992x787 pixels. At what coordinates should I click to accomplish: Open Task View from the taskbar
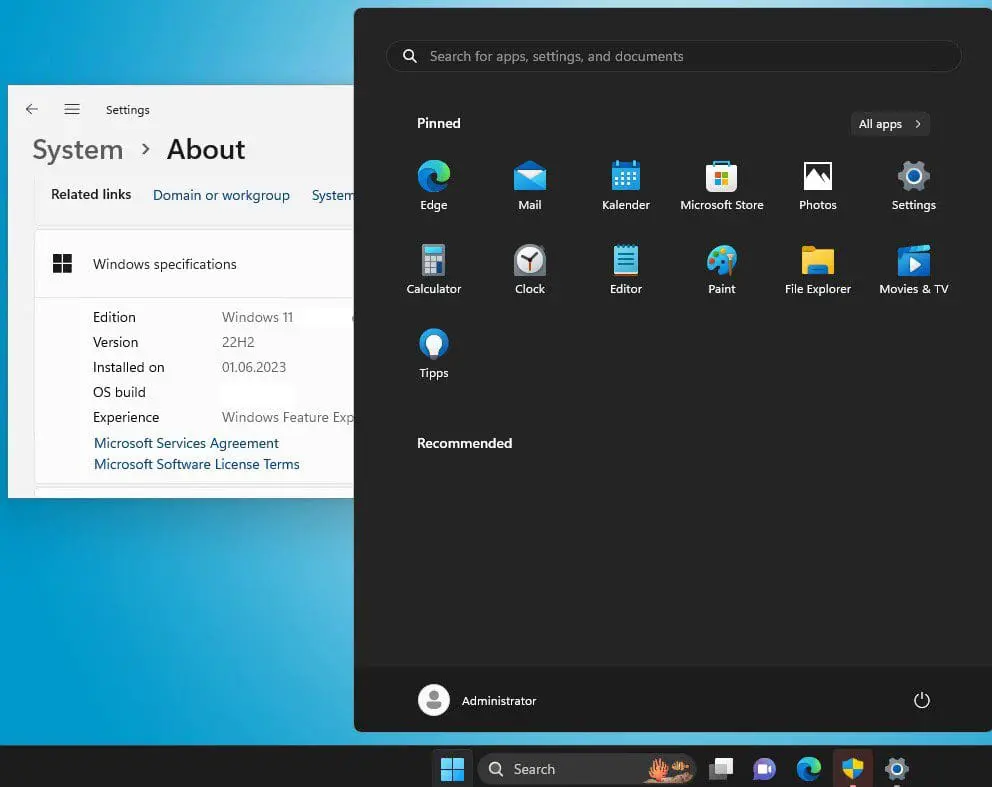(x=721, y=768)
